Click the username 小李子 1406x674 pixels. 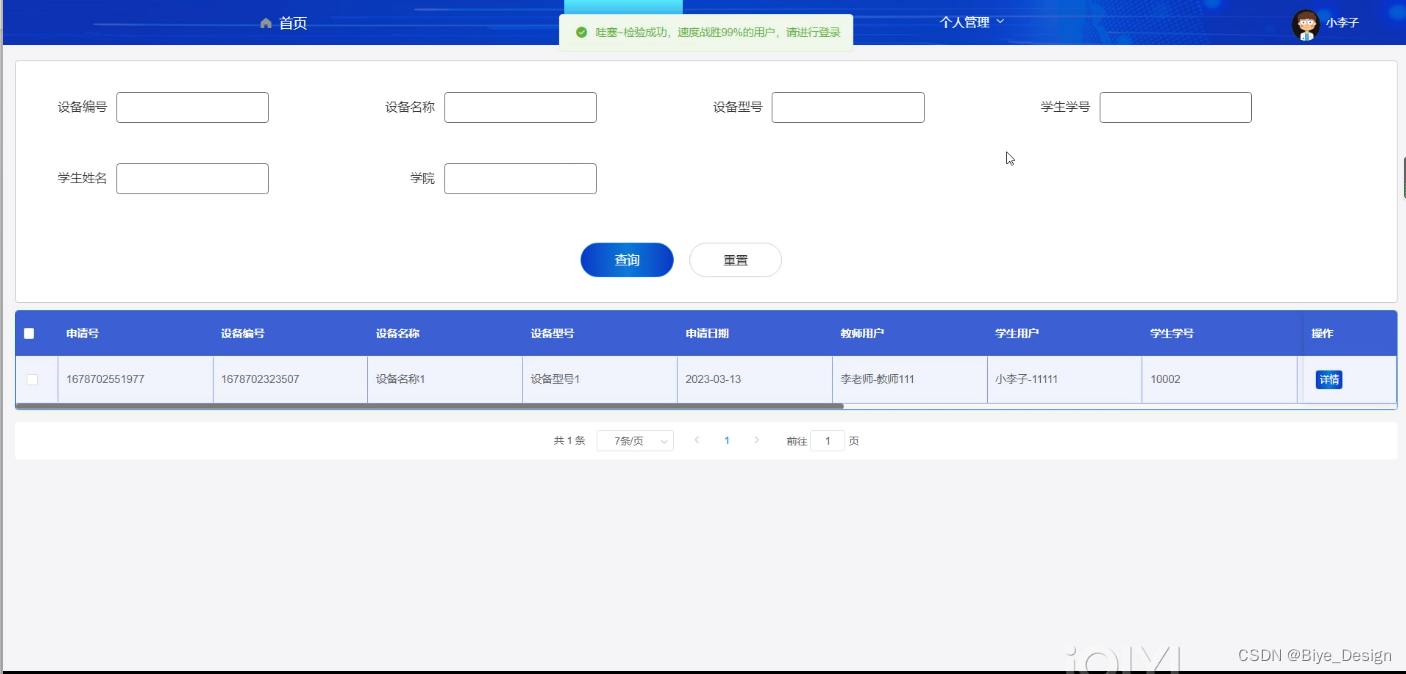[1342, 22]
